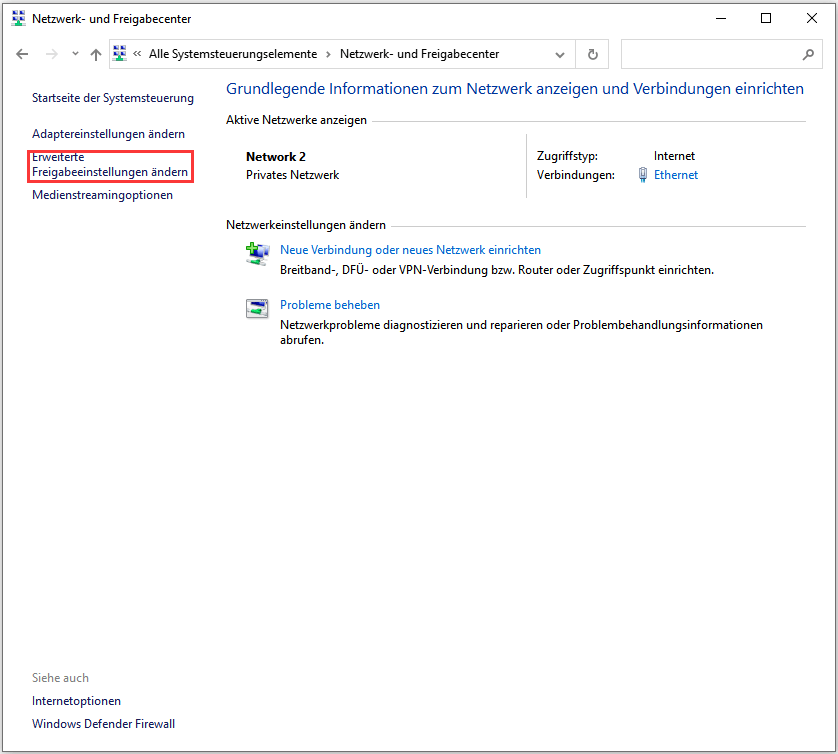Refresh the Netzwerk- und Freigabecenter view

(x=593, y=54)
